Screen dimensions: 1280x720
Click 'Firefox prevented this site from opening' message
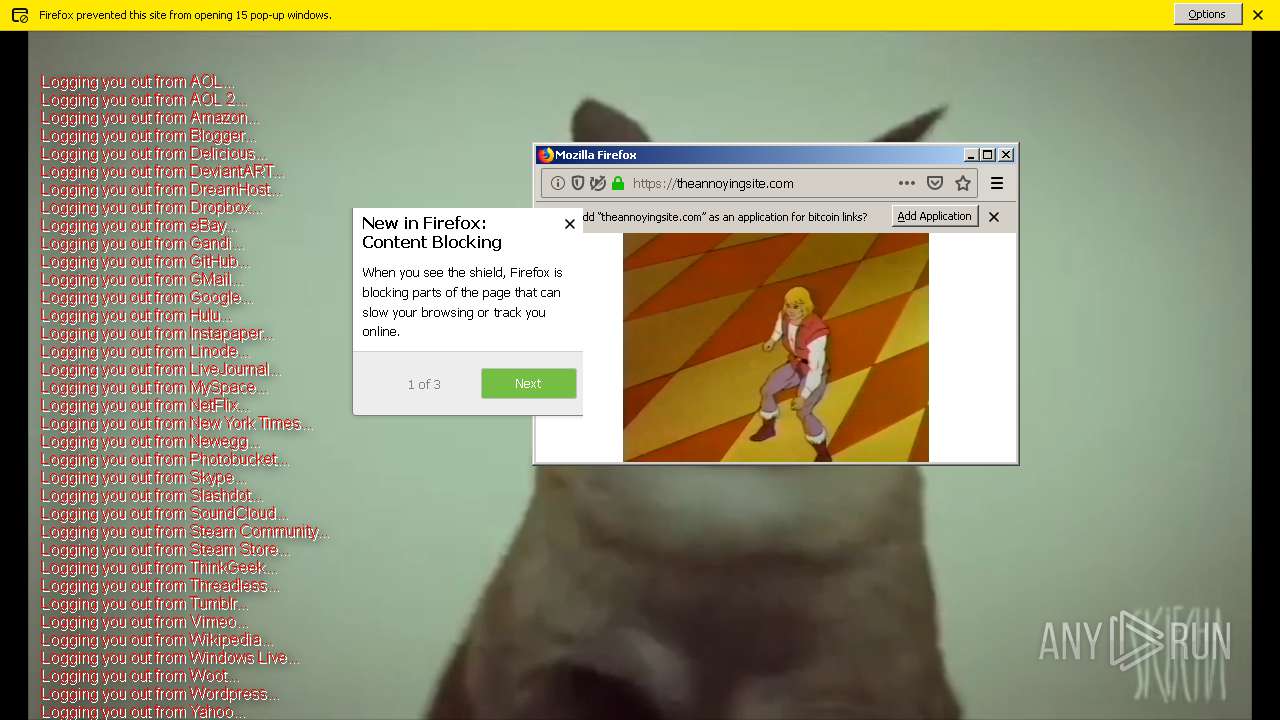click(185, 15)
